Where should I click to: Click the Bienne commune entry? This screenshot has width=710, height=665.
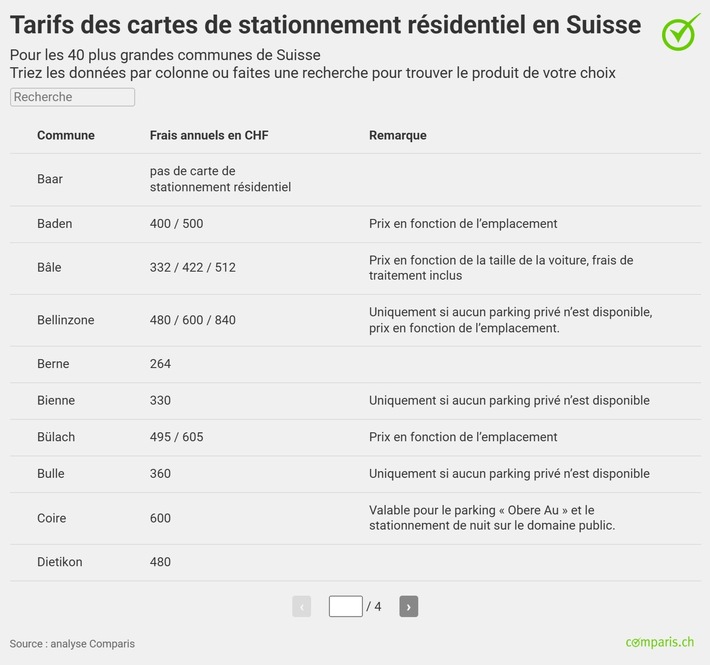(x=56, y=401)
